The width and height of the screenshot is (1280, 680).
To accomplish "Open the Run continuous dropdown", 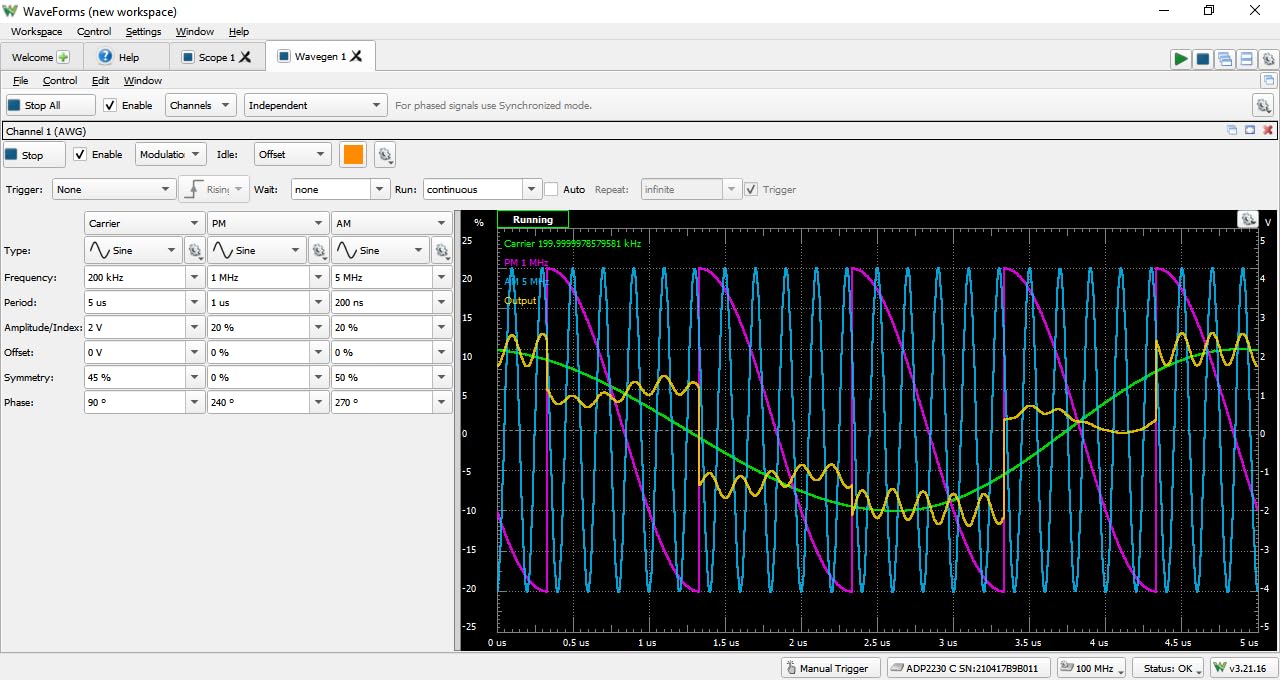I will pos(483,189).
